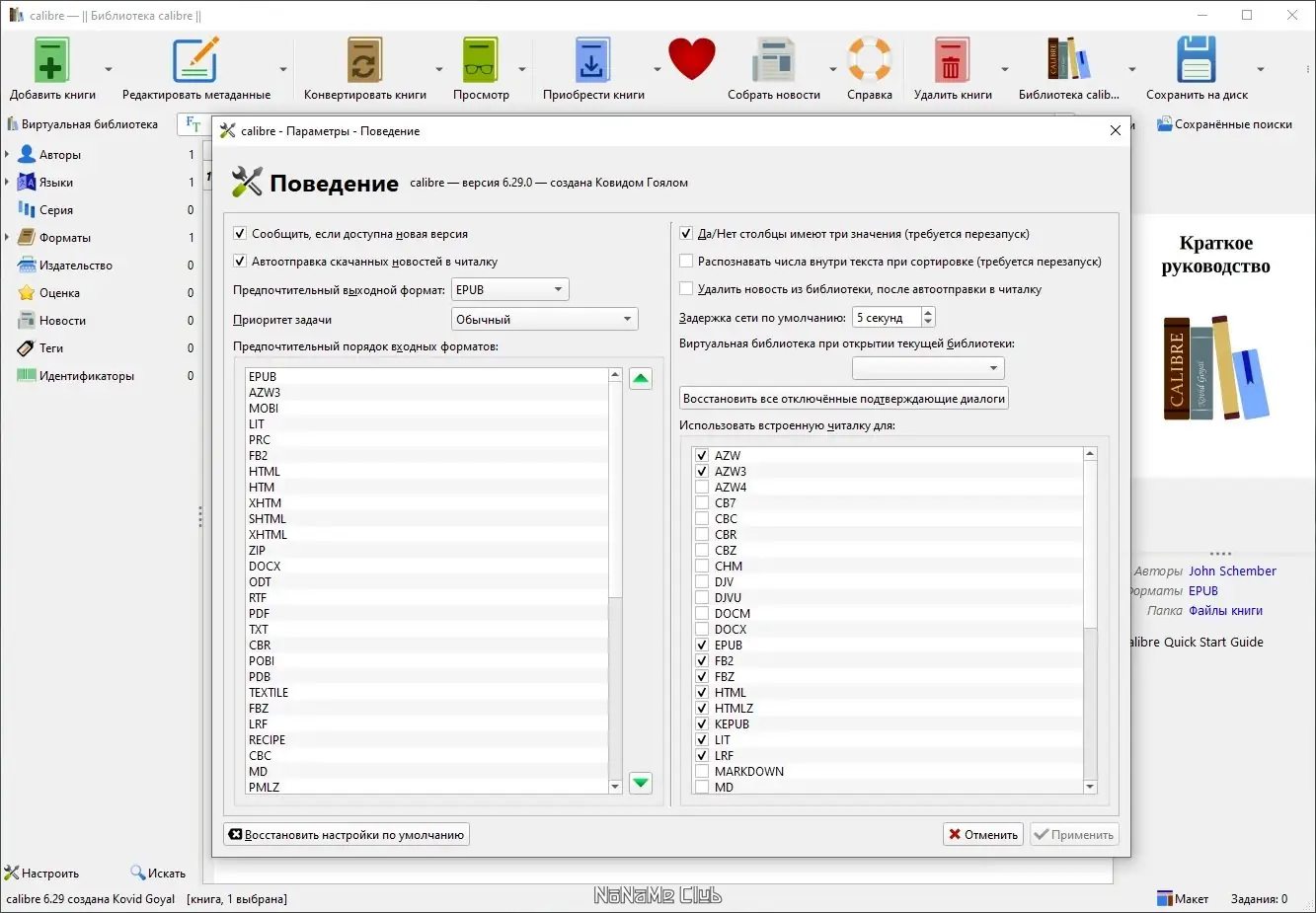1316x913 pixels.
Task: Open Сохранённые поиски in the main window
Action: click(1224, 124)
